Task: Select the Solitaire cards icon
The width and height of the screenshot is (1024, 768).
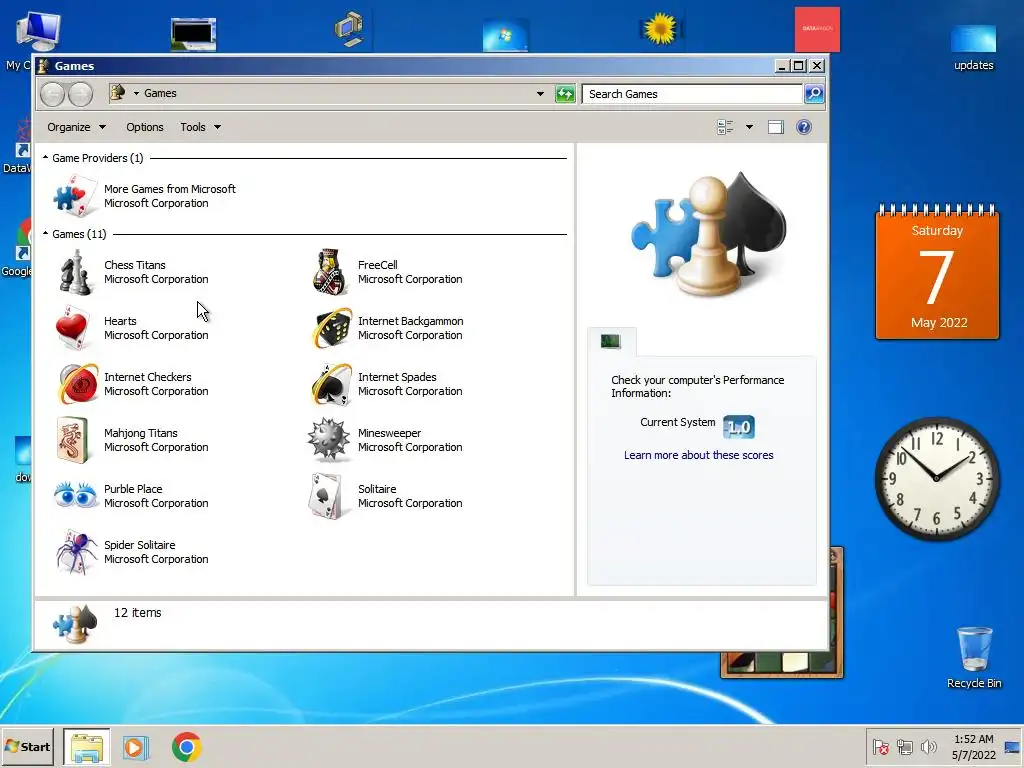Action: click(325, 496)
